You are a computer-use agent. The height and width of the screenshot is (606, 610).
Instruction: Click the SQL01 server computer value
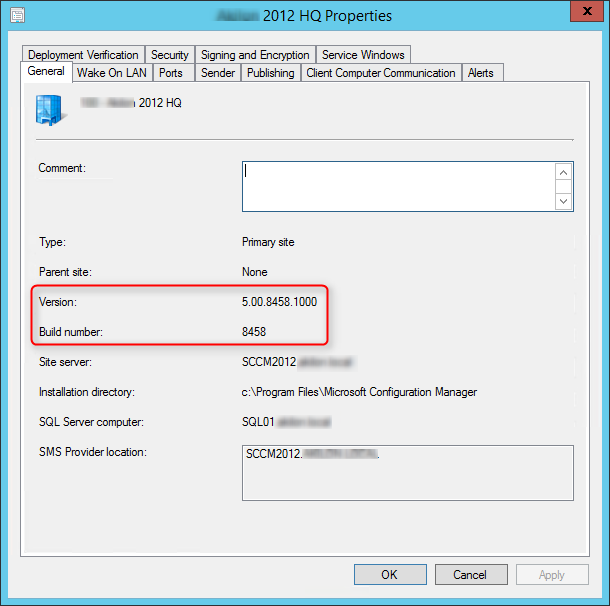click(258, 422)
